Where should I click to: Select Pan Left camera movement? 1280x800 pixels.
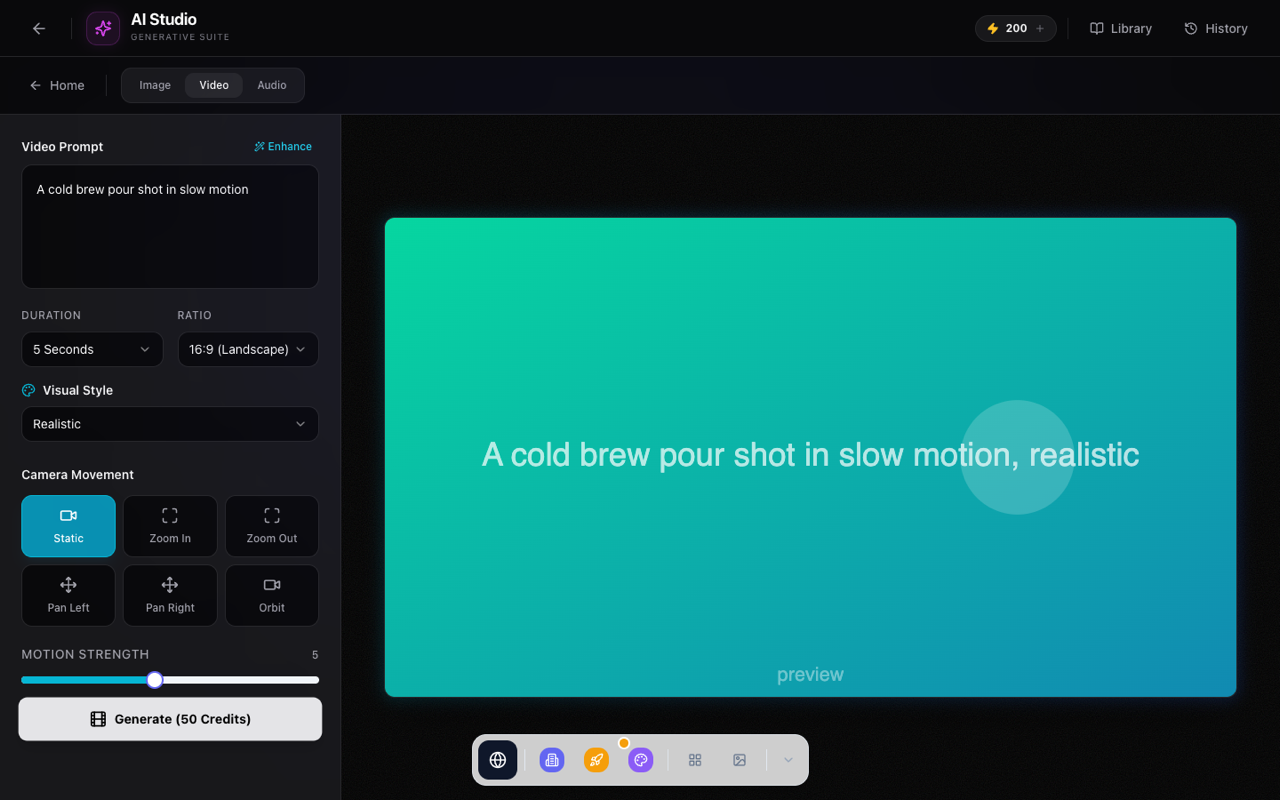69,595
